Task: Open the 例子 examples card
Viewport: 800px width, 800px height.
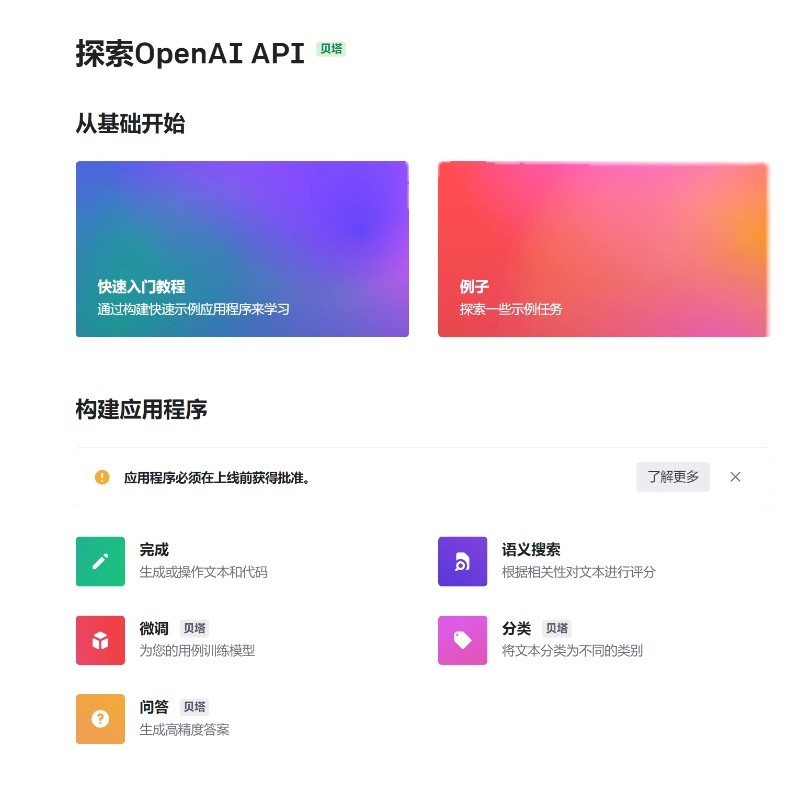Action: point(603,249)
